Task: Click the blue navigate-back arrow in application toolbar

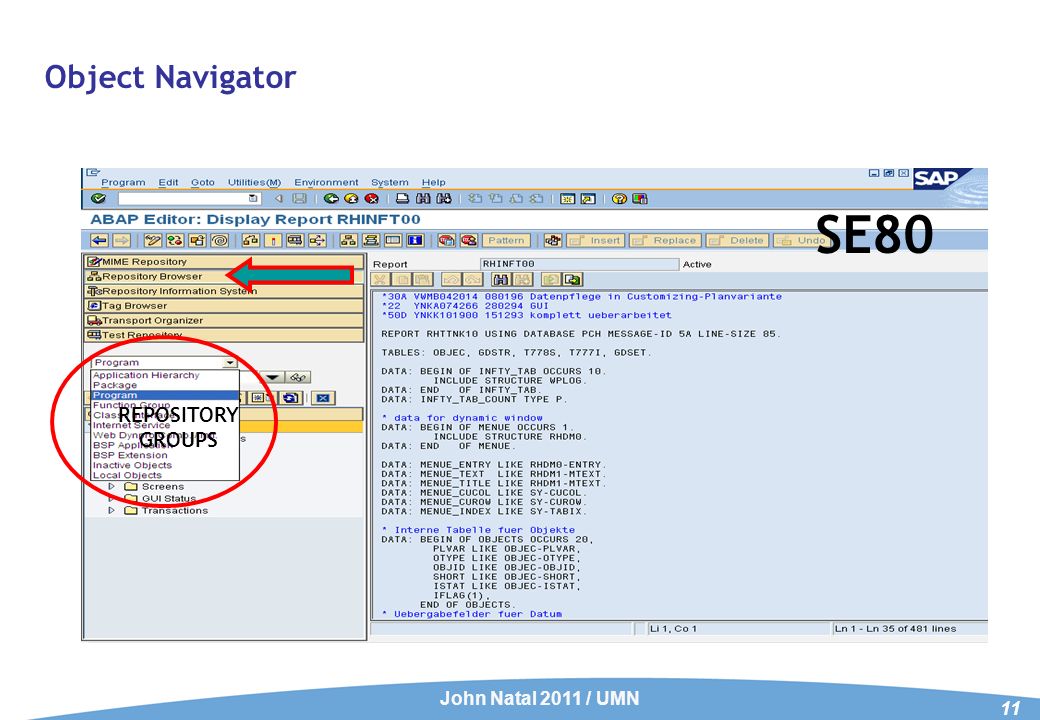Action: 99,241
